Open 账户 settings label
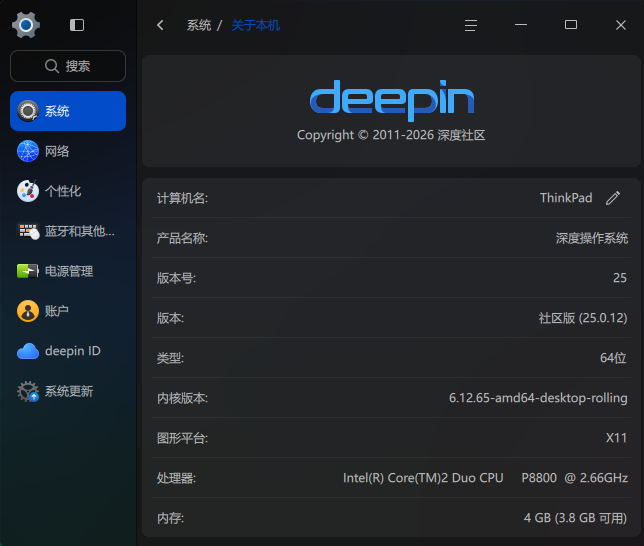Viewport: 644px width, 546px height. coord(57,311)
